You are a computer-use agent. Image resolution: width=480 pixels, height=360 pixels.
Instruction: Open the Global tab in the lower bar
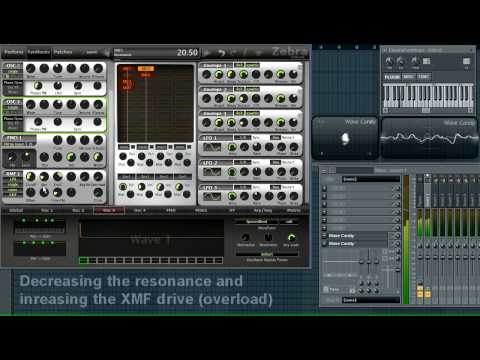[16, 210]
